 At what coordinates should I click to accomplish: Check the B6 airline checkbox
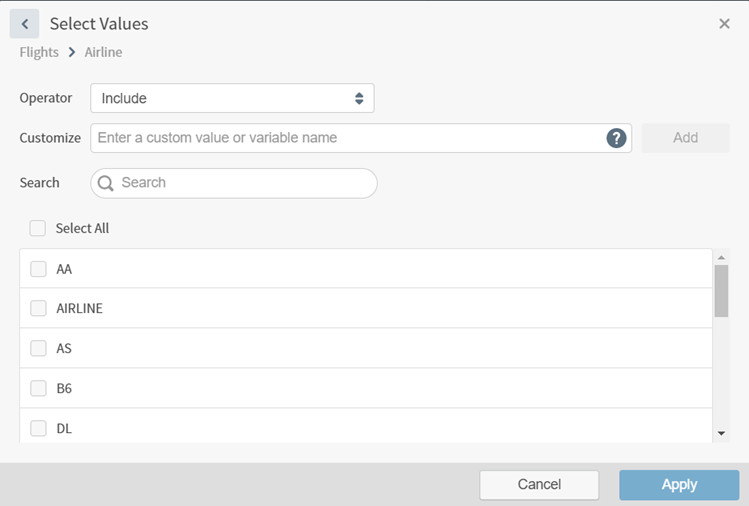point(38,389)
